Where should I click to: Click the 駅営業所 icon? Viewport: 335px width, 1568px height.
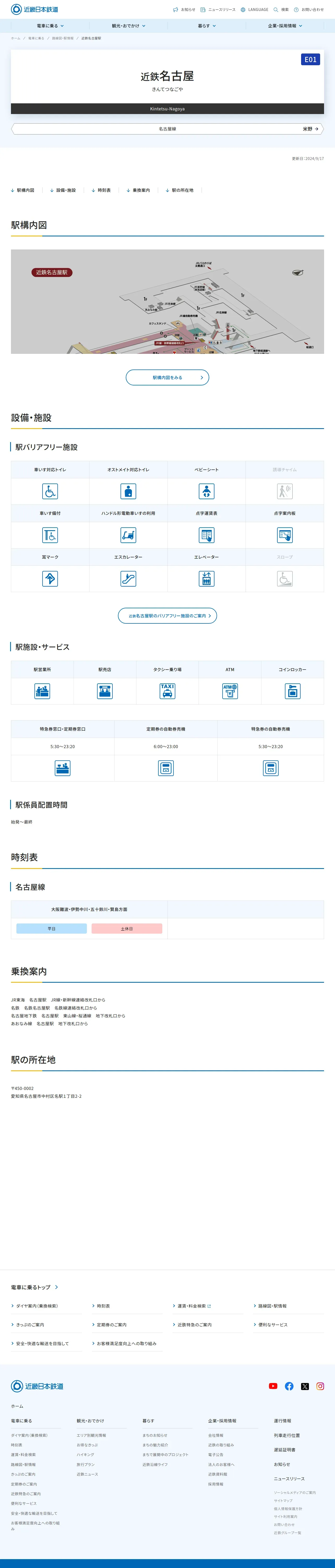coord(42,691)
